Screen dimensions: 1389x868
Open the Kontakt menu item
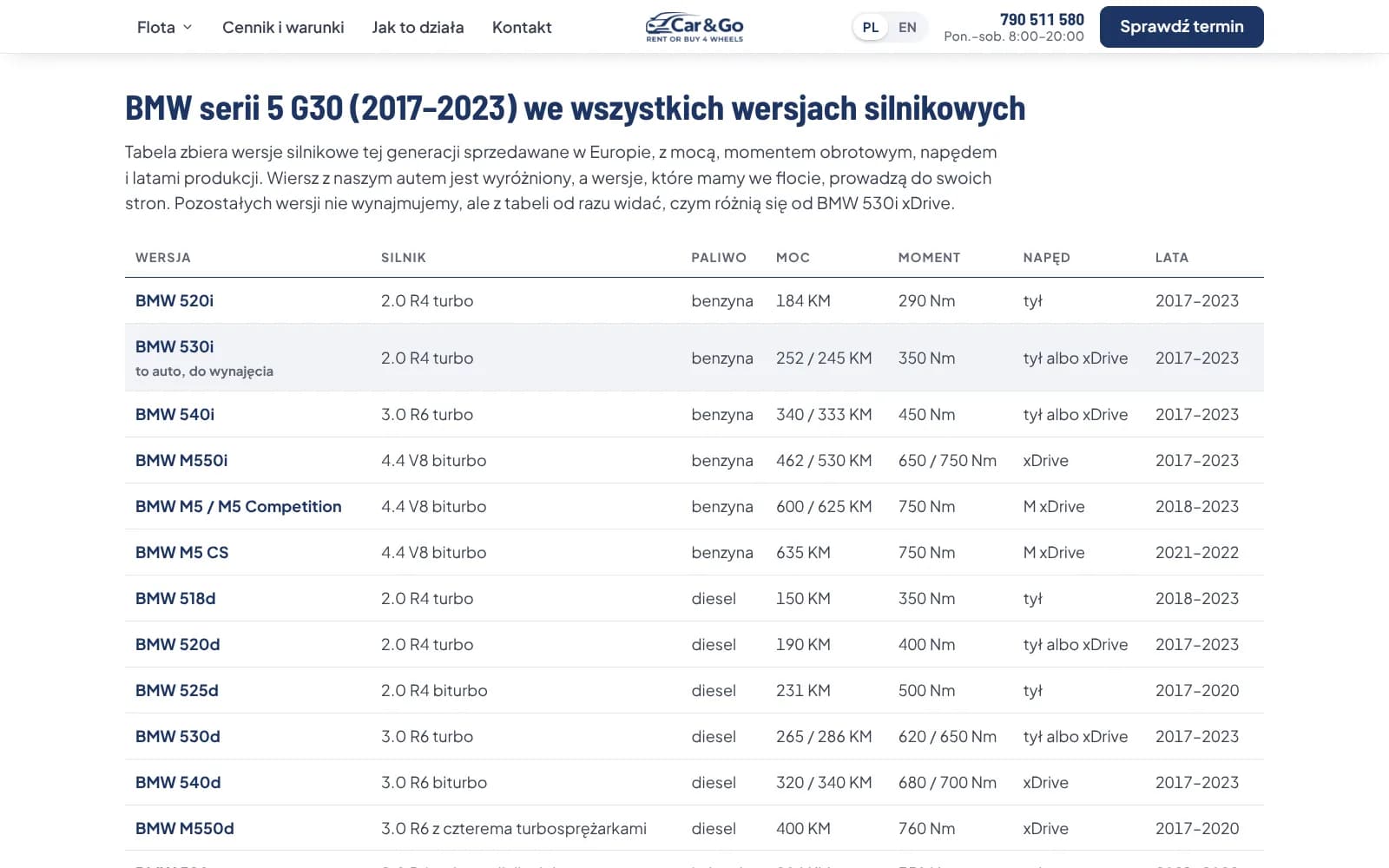pos(522,28)
